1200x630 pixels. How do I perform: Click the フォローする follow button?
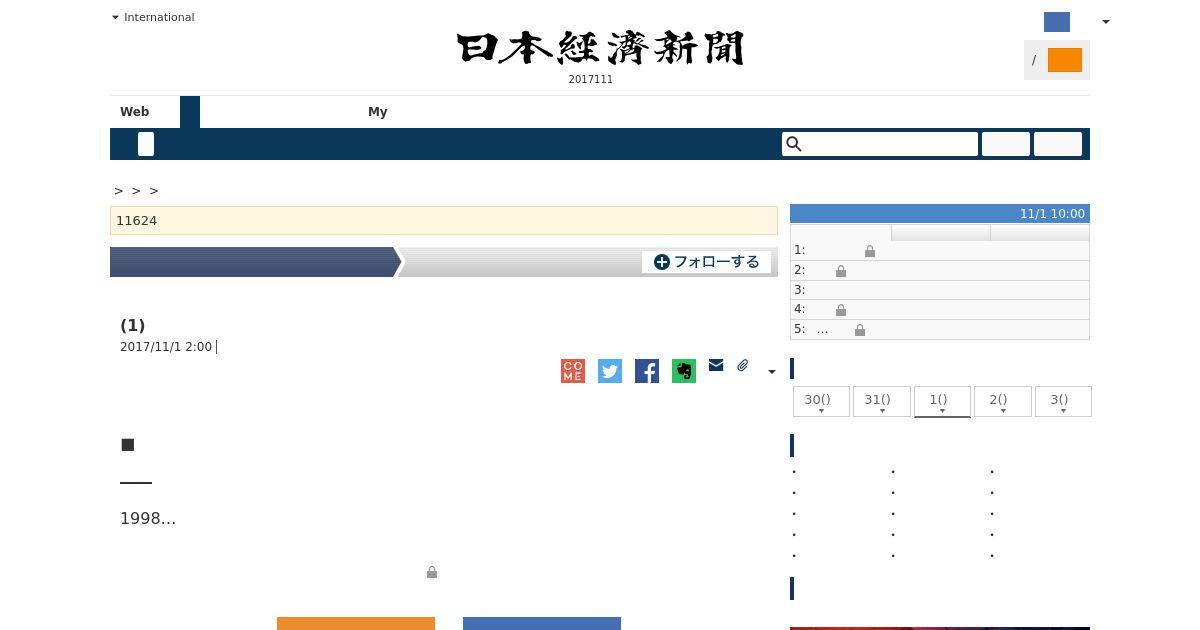(707, 262)
